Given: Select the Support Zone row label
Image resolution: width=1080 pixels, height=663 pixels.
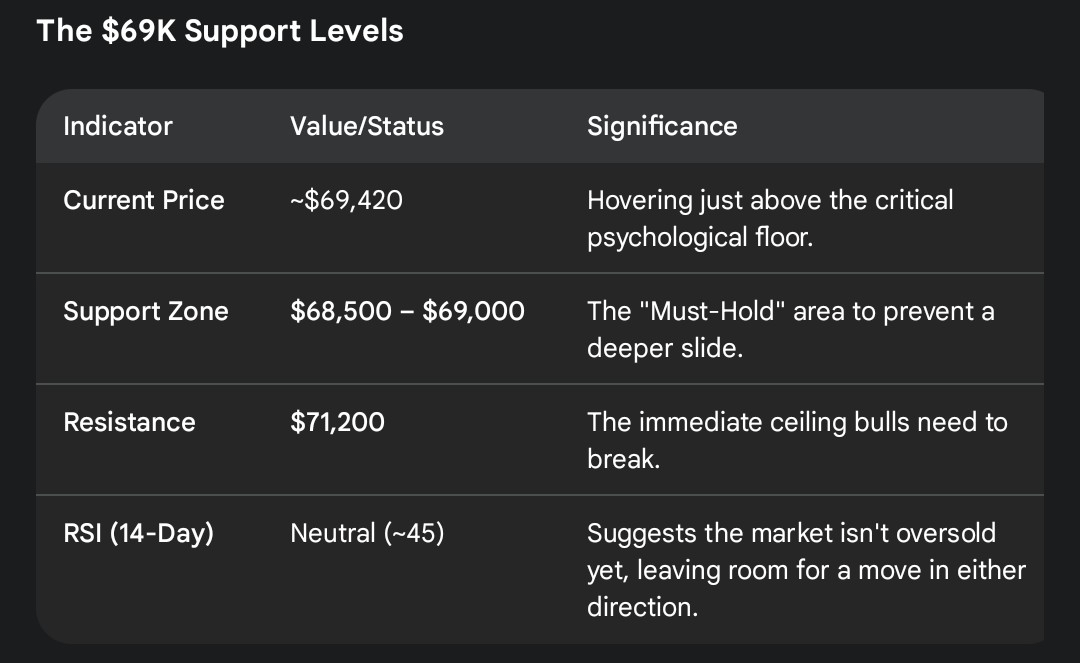Looking at the screenshot, I should (146, 311).
